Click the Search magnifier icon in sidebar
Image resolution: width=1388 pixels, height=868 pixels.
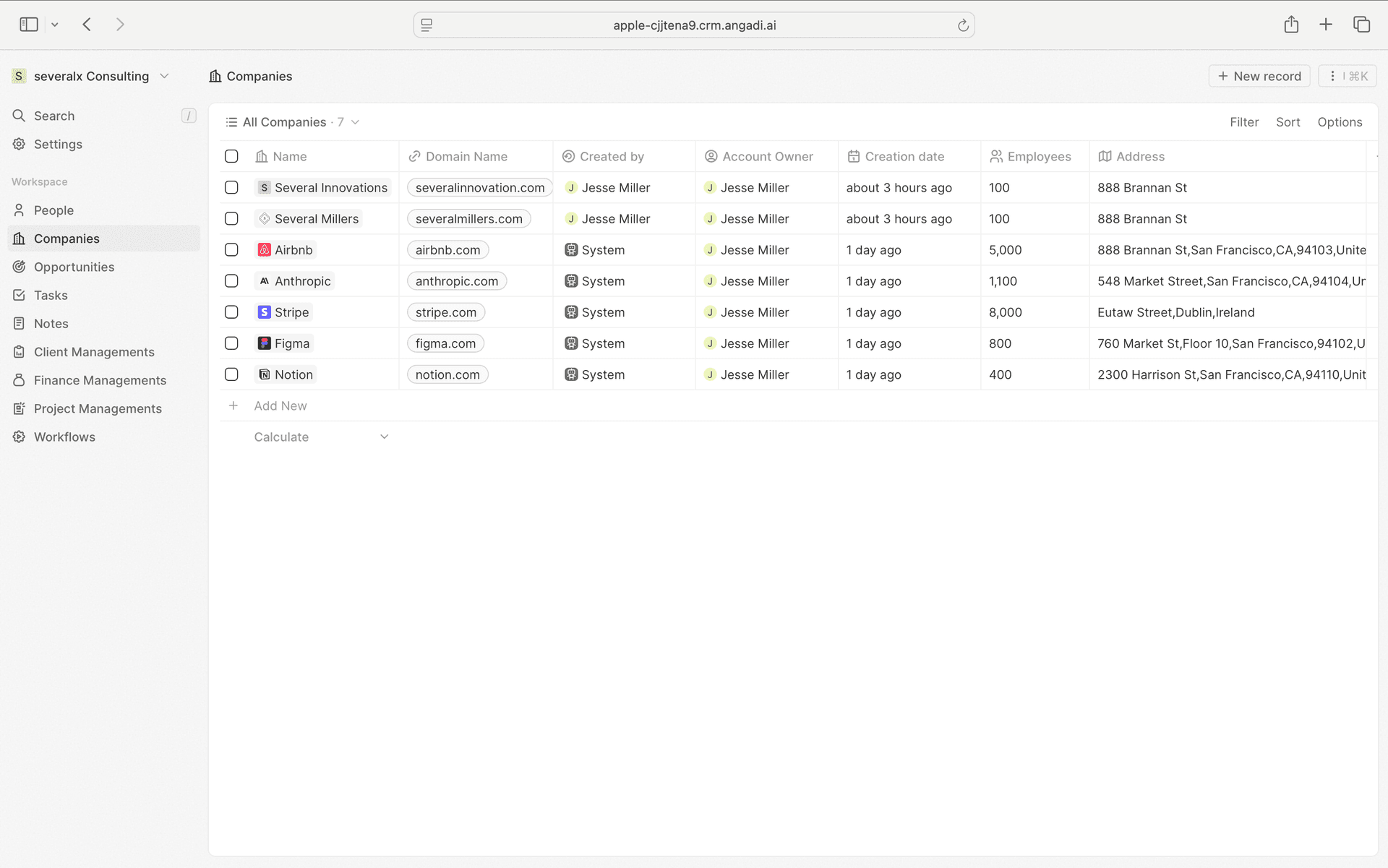[19, 116]
